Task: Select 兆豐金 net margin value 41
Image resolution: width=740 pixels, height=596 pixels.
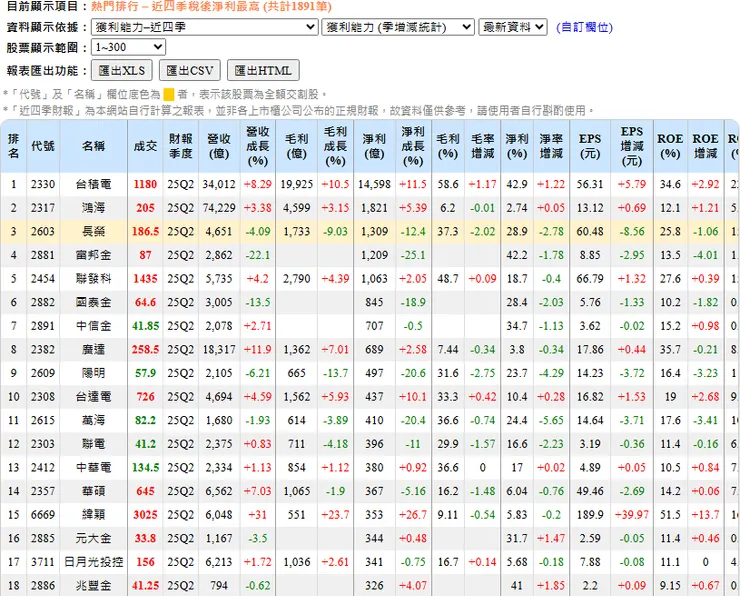Action: [x=517, y=585]
